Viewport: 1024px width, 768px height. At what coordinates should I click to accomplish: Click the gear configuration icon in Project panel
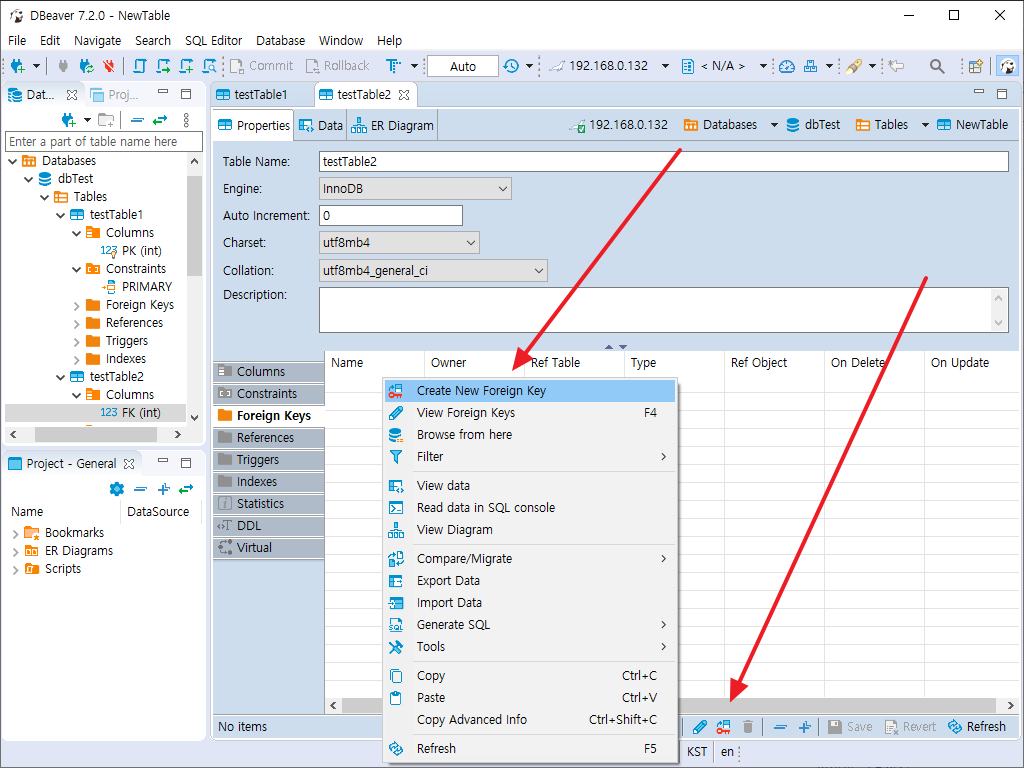pos(117,488)
